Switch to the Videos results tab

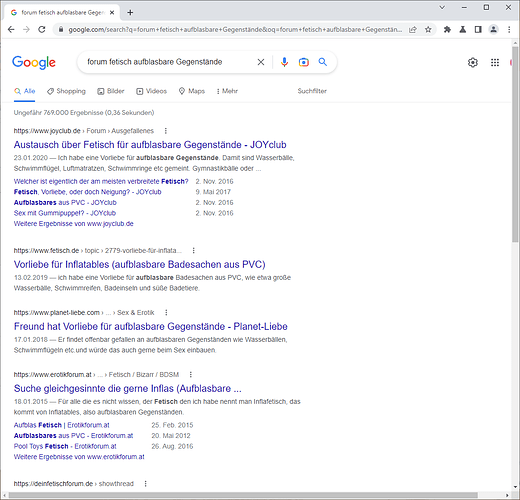pyautogui.click(x=151, y=91)
